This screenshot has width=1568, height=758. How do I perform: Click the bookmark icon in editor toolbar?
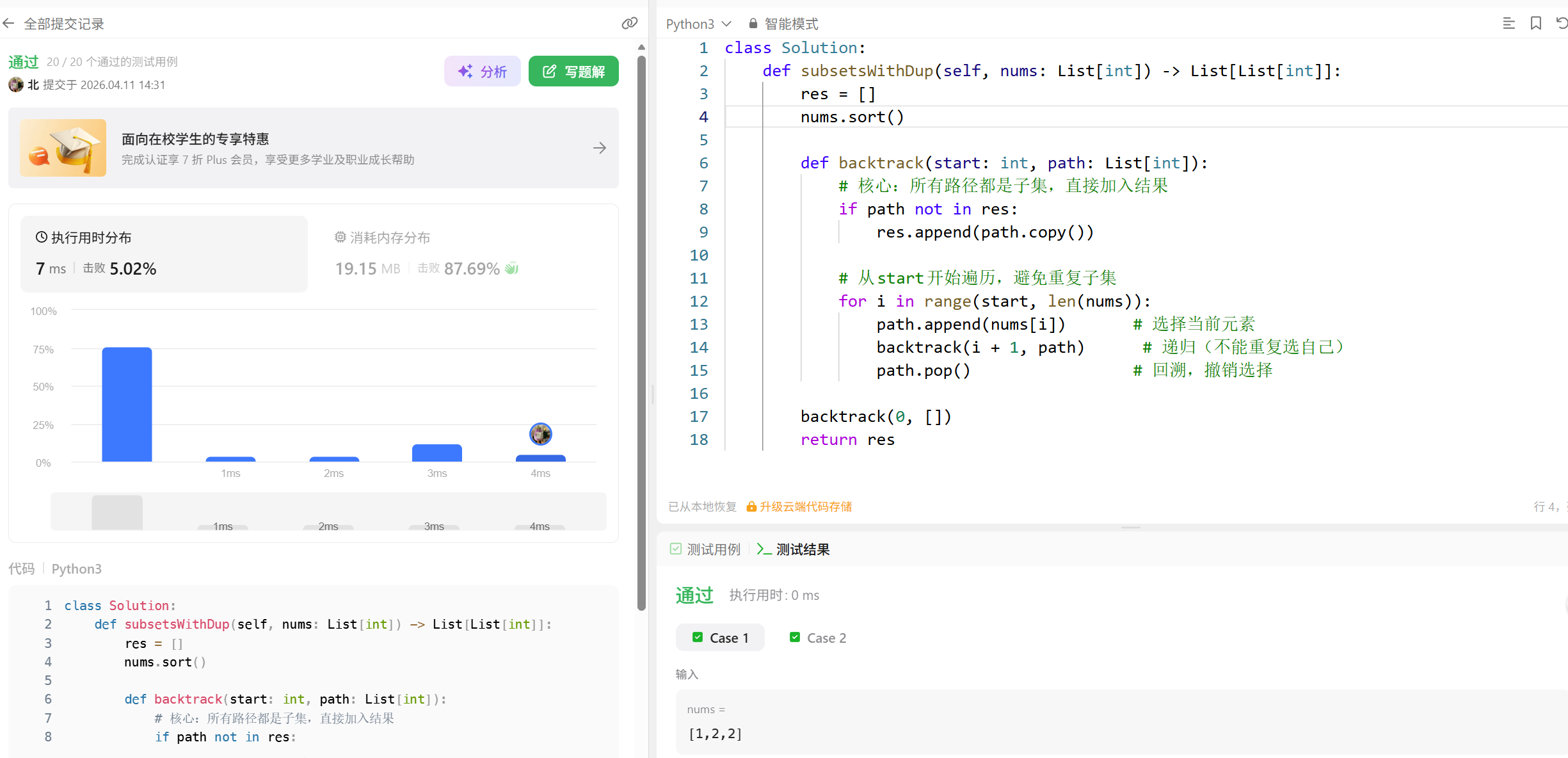click(1535, 24)
